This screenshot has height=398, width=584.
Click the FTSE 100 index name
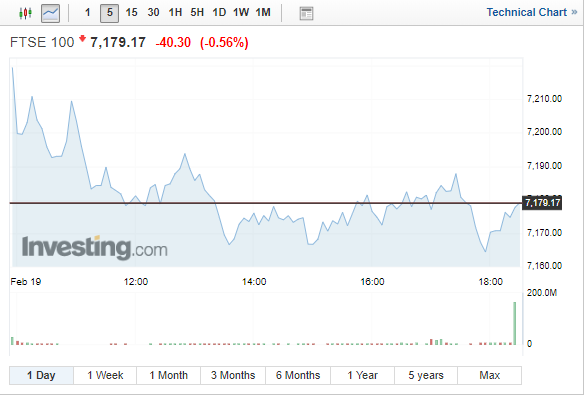tap(42, 42)
